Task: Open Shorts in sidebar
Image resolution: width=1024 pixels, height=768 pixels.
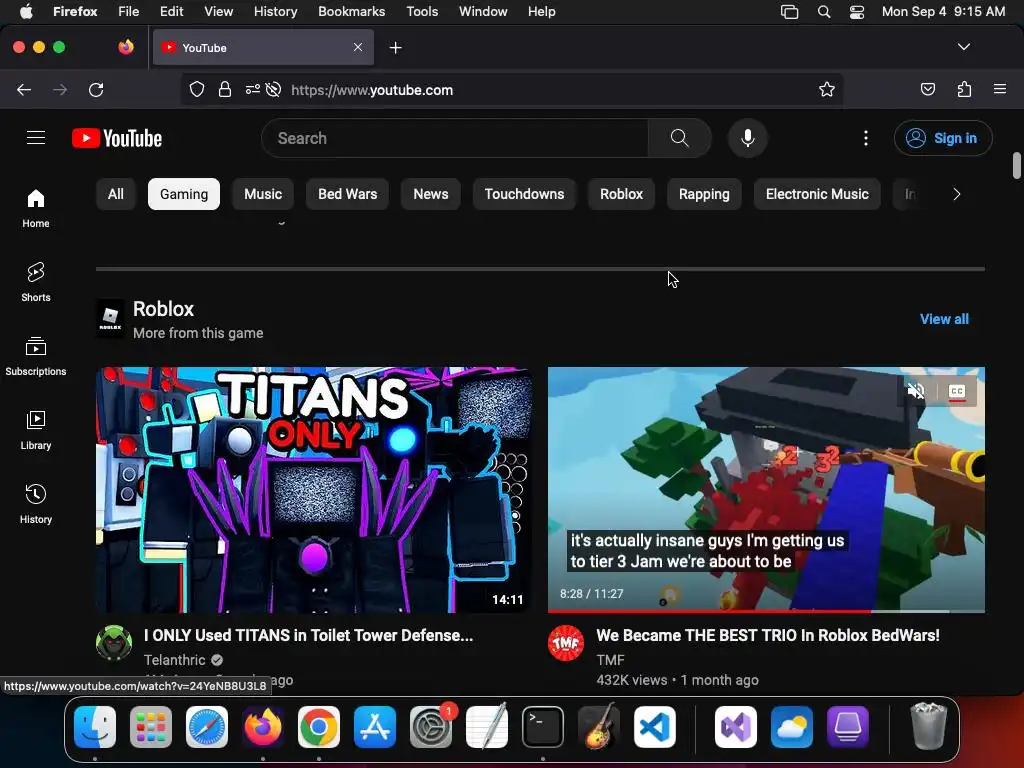Action: (36, 282)
